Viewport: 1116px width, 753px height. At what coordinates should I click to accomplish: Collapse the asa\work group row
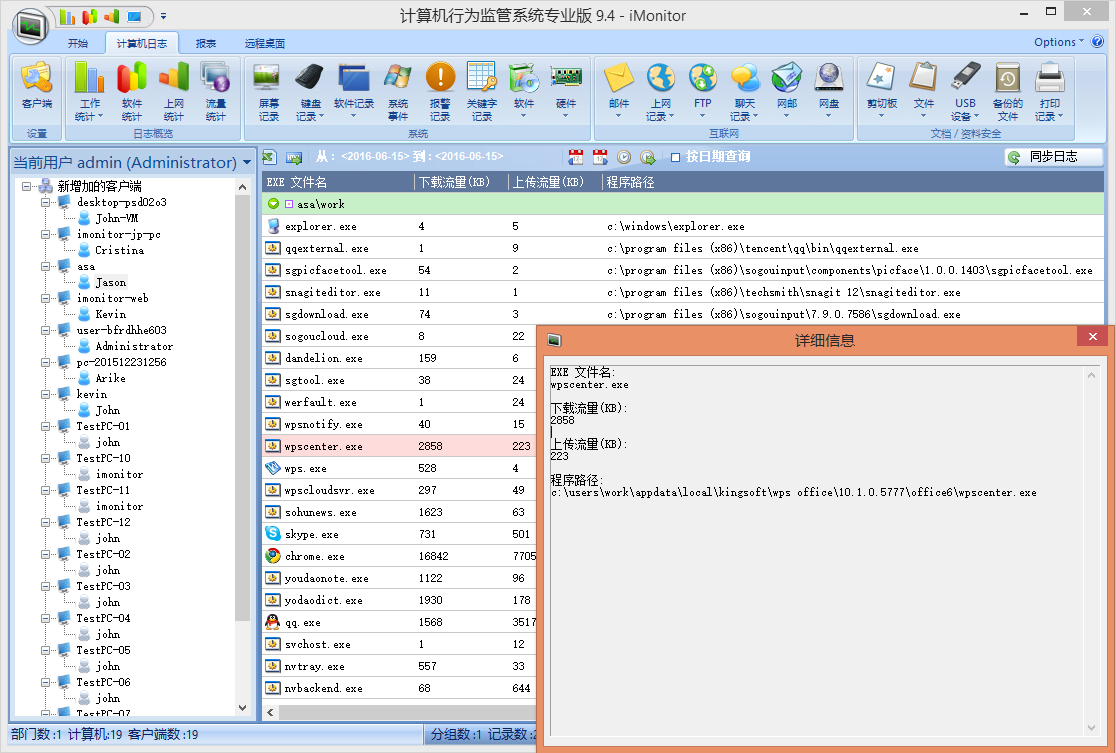(273, 204)
